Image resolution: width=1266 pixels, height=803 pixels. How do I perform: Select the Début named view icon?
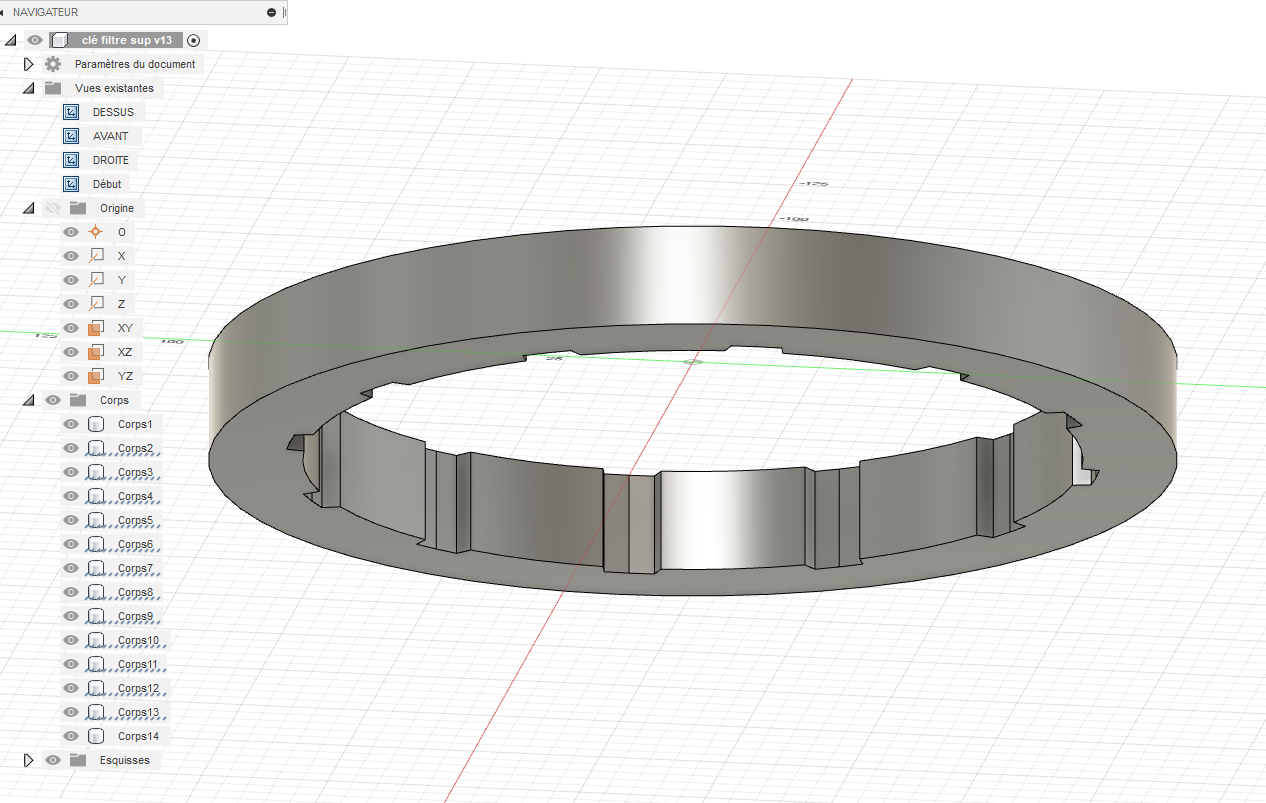pos(71,184)
